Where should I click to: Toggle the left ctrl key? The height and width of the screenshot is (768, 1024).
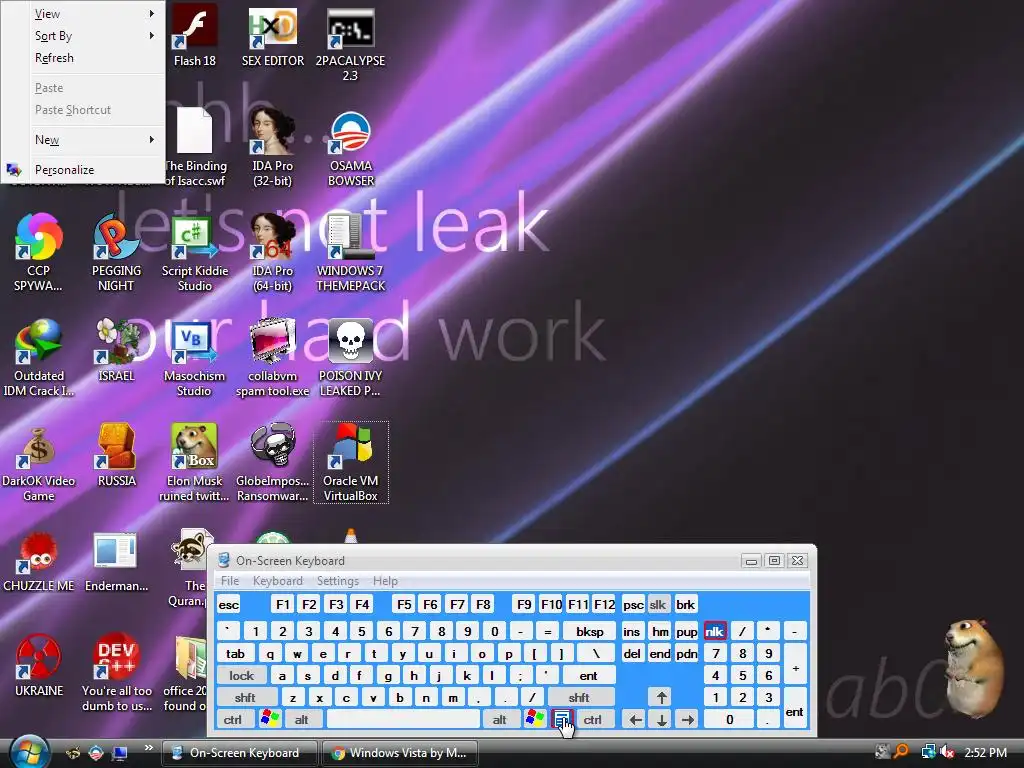pos(232,720)
